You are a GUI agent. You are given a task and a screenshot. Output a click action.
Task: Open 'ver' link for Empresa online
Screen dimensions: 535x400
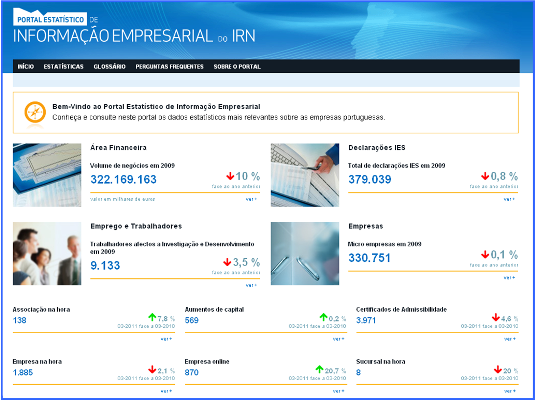point(338,391)
